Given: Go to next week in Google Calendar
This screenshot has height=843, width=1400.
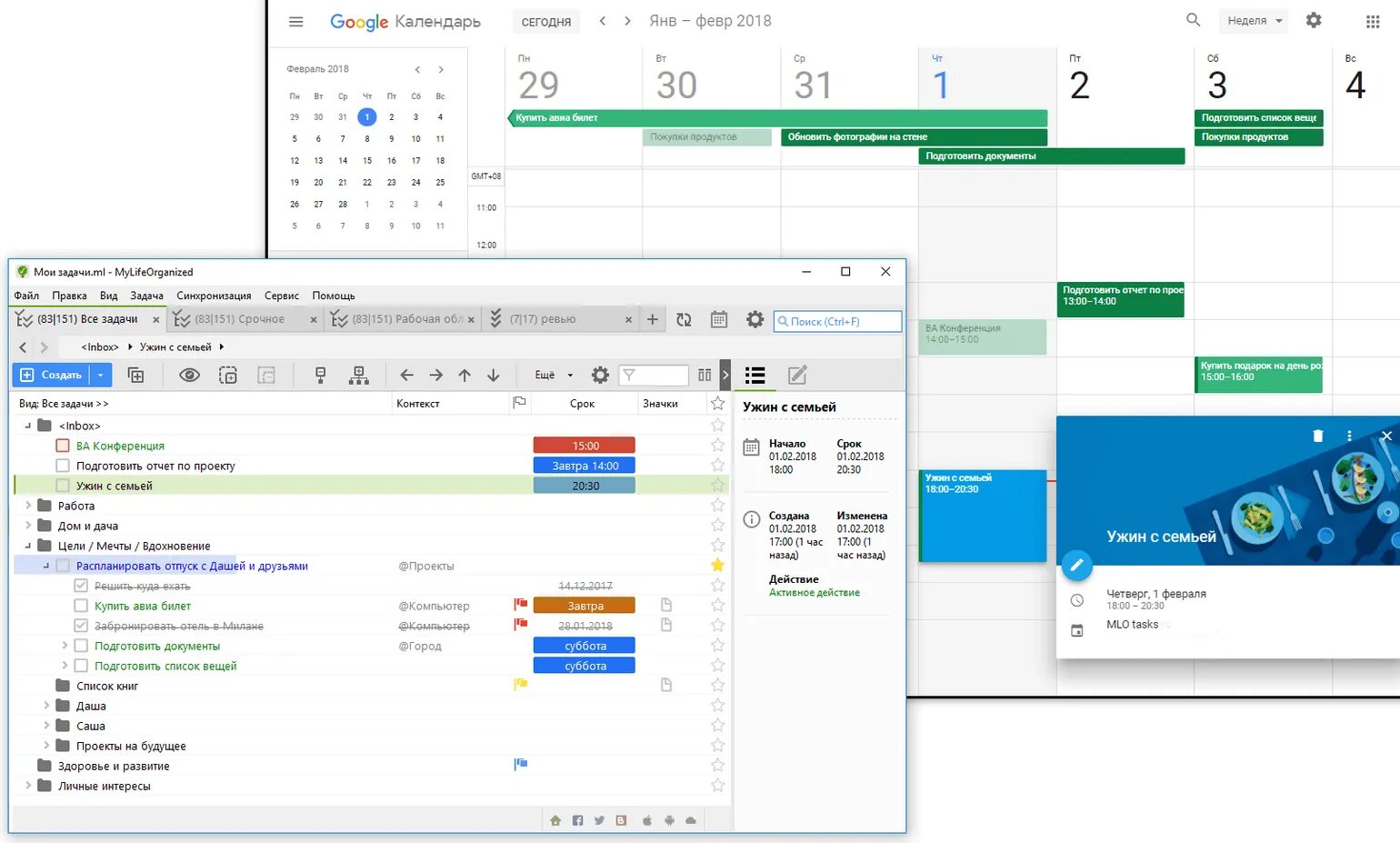Looking at the screenshot, I should coord(627,21).
